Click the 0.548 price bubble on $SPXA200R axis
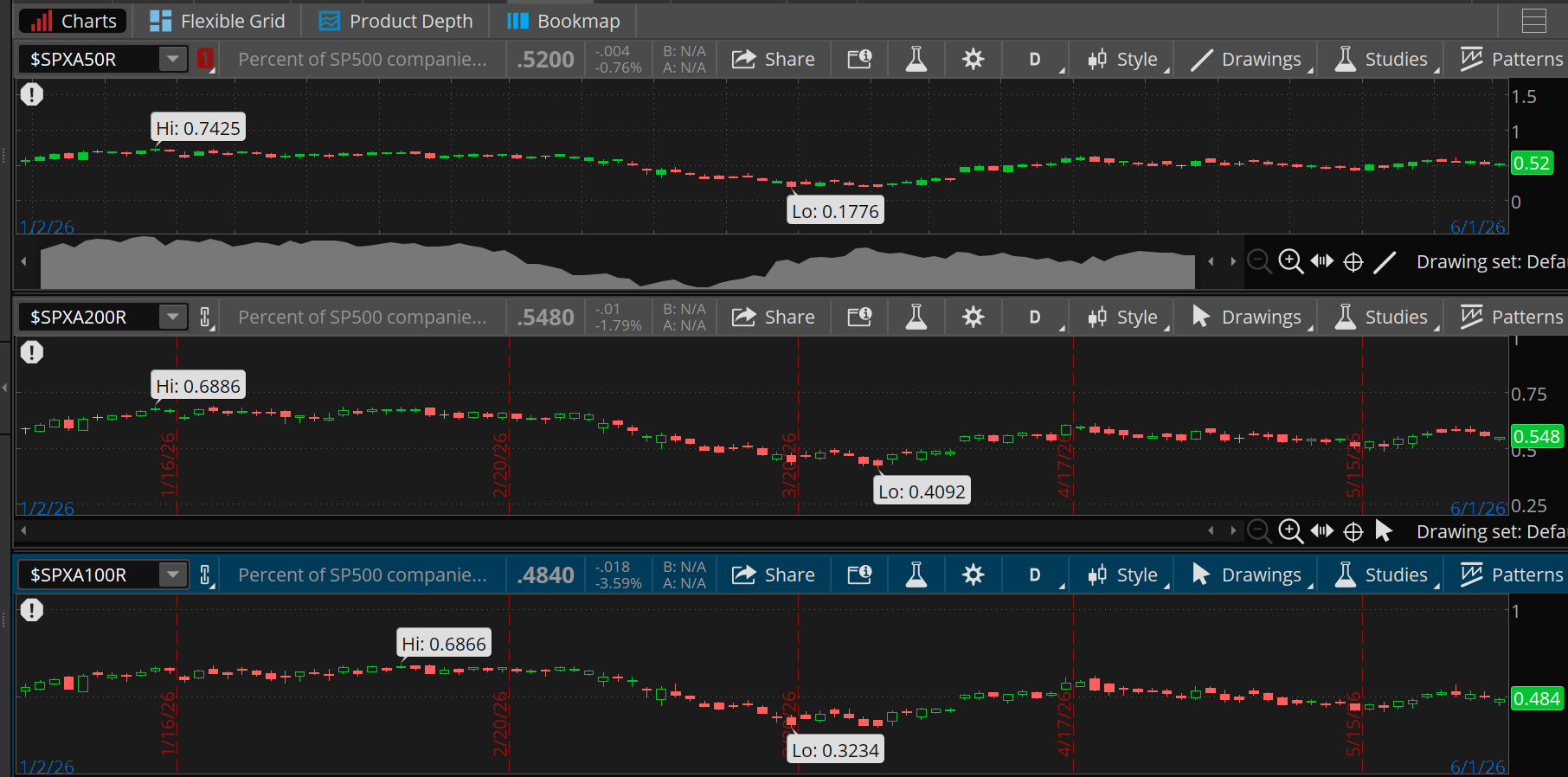The height and width of the screenshot is (777, 1568). [1537, 436]
